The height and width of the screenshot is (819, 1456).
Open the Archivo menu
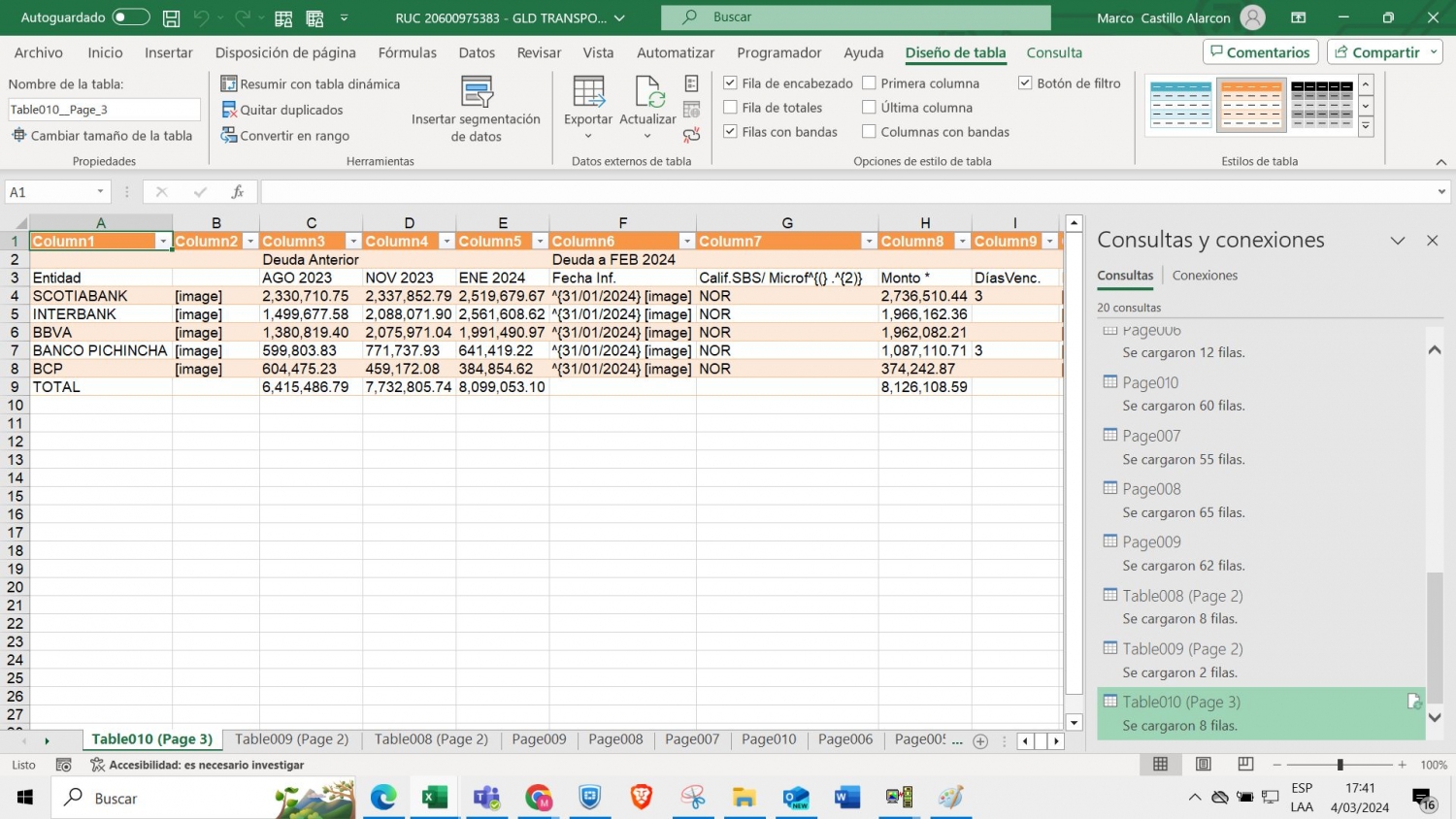tap(39, 52)
